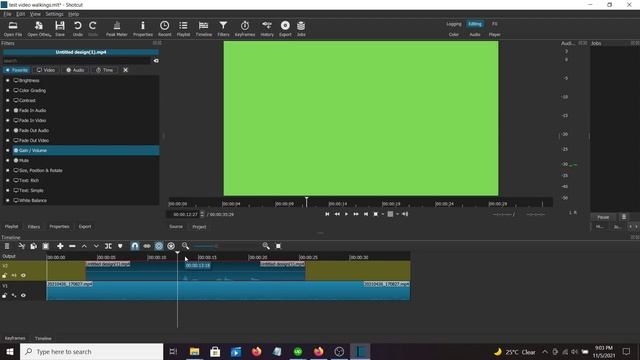Click the Export toolbar icon
640x360 pixels.
(285, 29)
